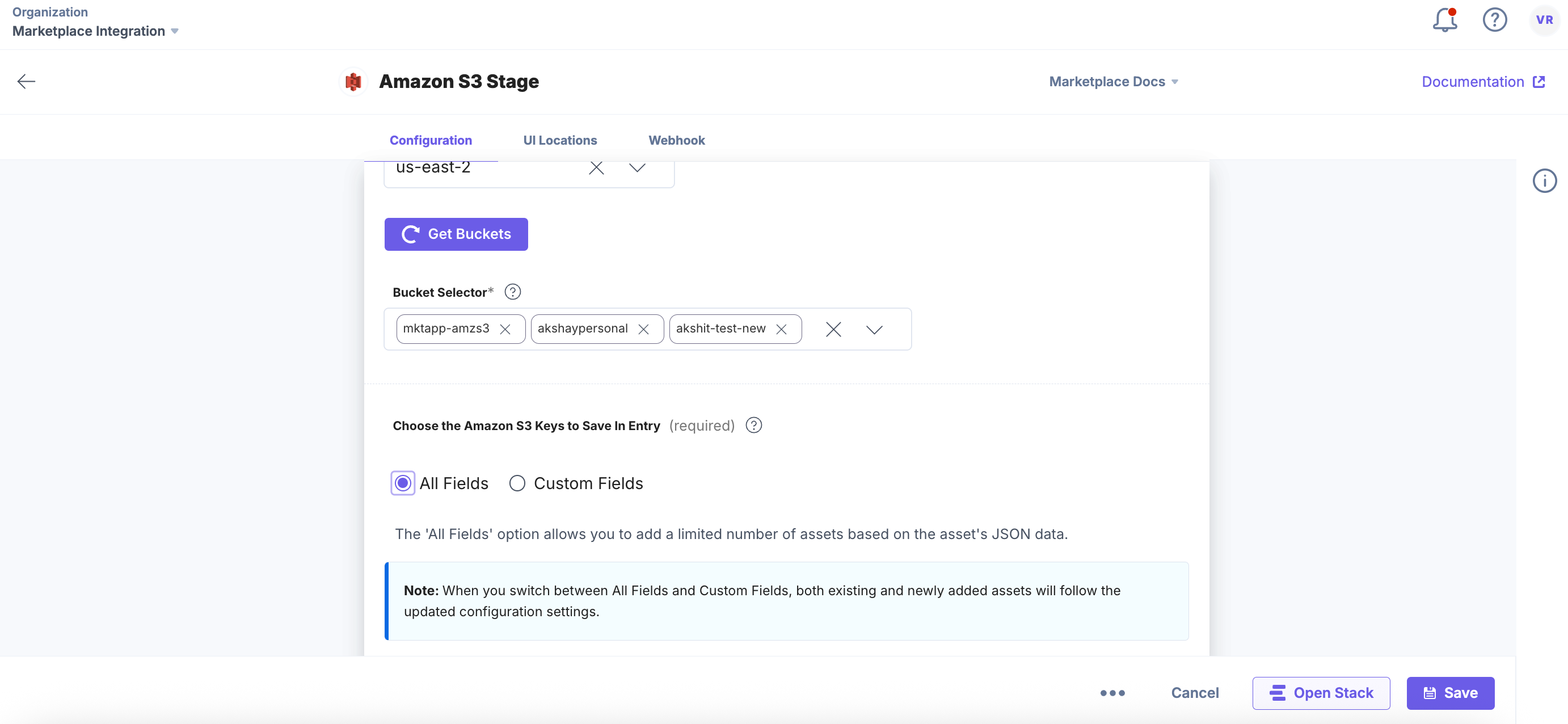
Task: Remove the mktapp-amzs3 bucket tag
Action: pyautogui.click(x=505, y=330)
